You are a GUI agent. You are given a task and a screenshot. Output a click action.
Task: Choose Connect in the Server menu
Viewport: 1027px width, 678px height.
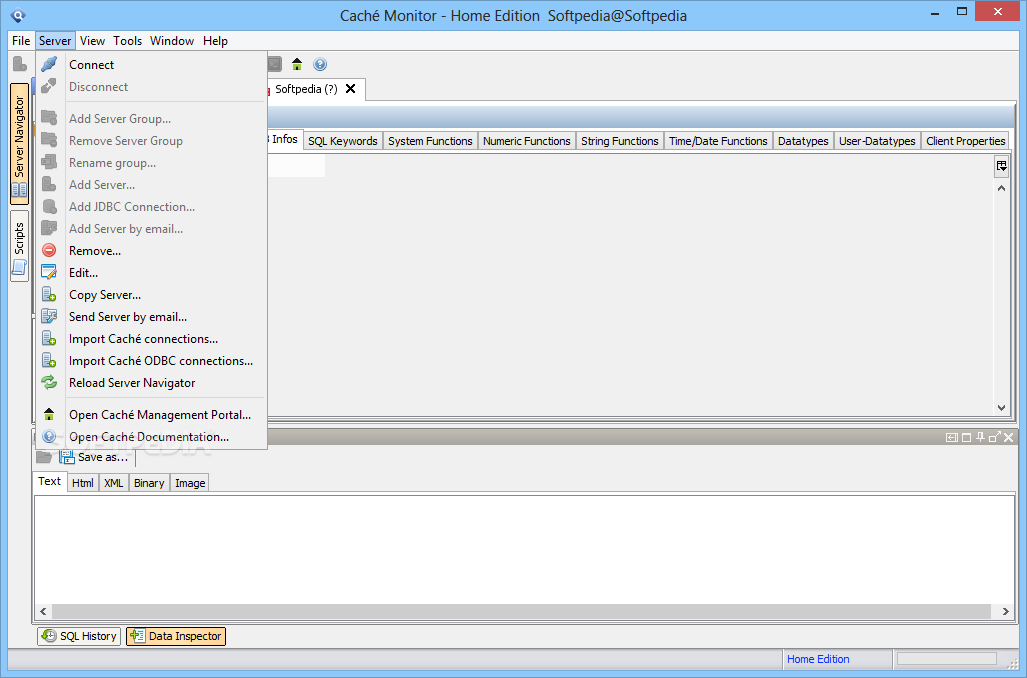(152, 65)
